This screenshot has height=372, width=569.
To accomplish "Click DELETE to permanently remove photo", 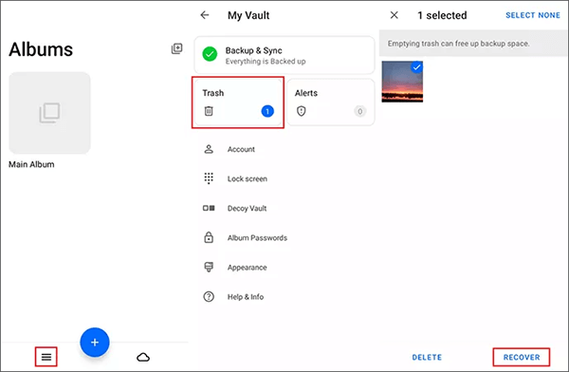I will [427, 357].
